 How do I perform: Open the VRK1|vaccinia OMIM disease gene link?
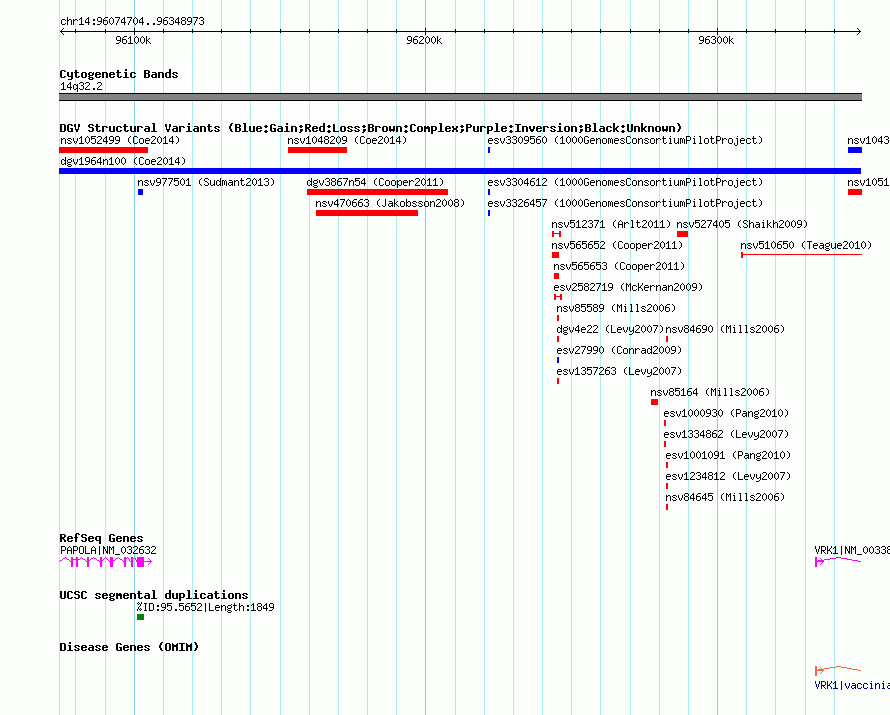click(x=851, y=685)
